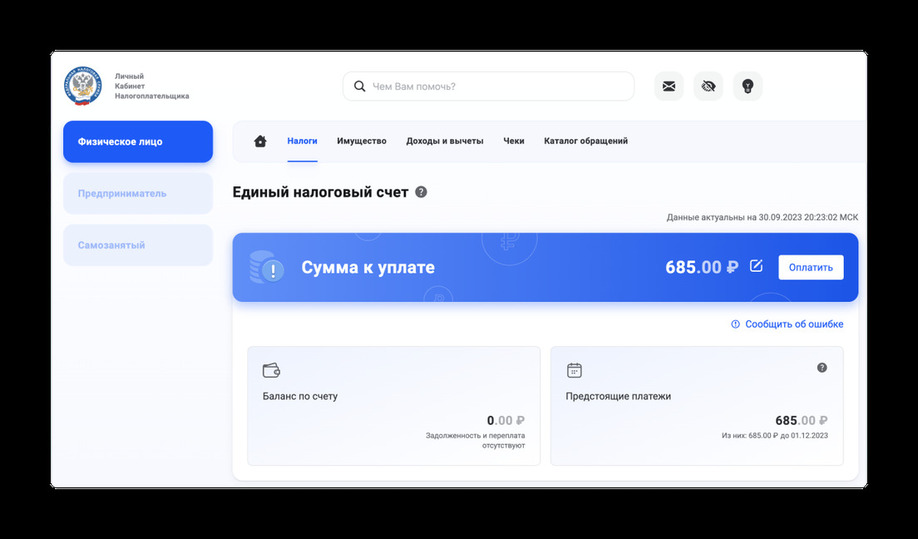Image resolution: width=918 pixels, height=539 pixels.
Task: Click the calendar icon in Предстоящие платежи
Action: click(574, 370)
